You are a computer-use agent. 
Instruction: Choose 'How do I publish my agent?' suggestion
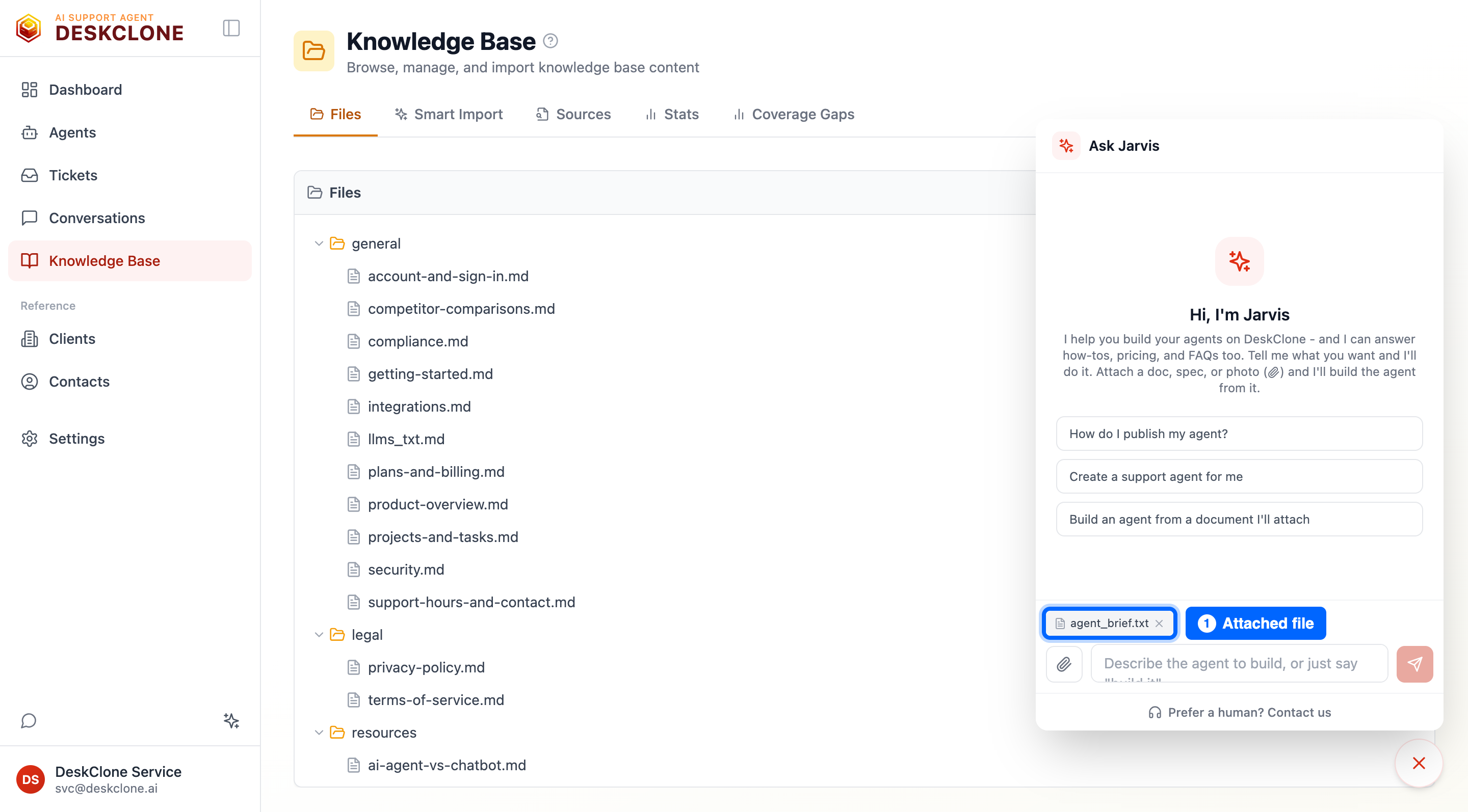1239,434
